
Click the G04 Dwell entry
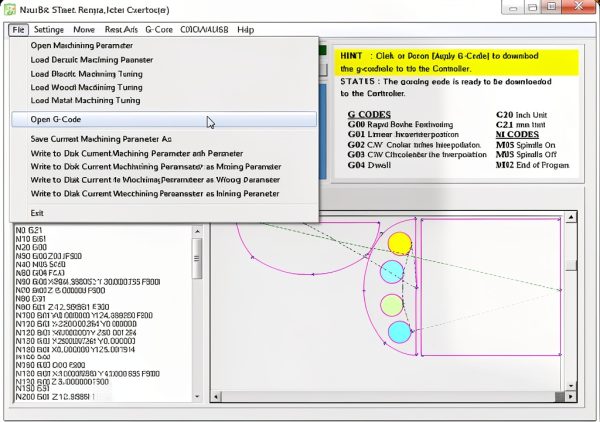point(369,165)
